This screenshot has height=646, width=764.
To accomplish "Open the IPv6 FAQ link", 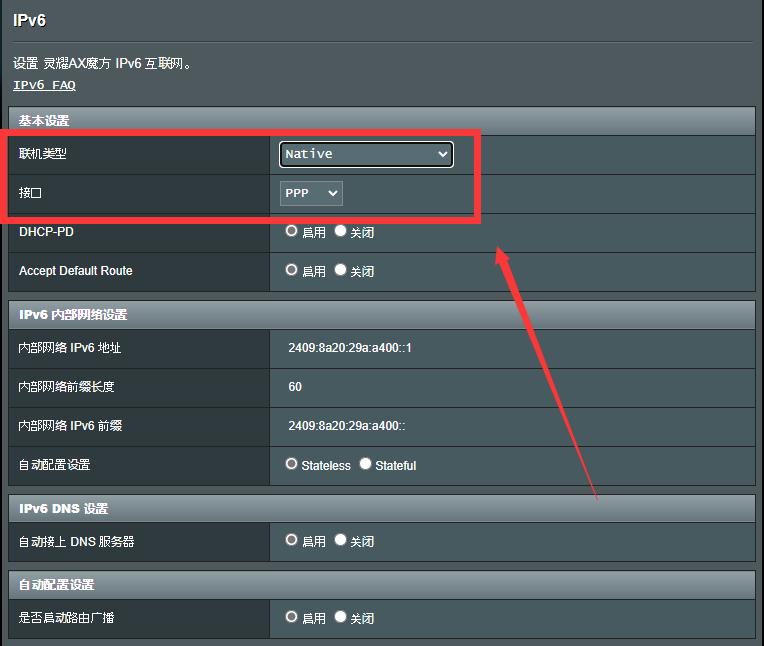I will tap(44, 85).
